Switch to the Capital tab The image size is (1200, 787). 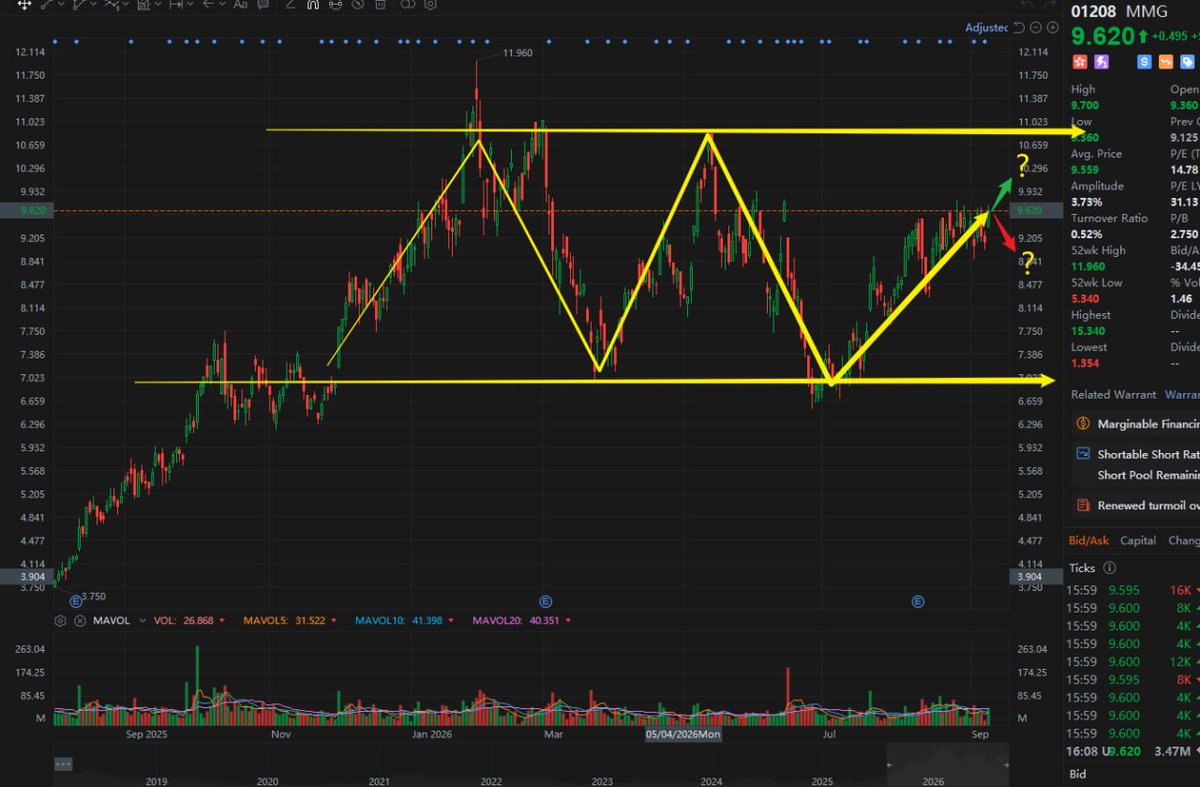1138,540
